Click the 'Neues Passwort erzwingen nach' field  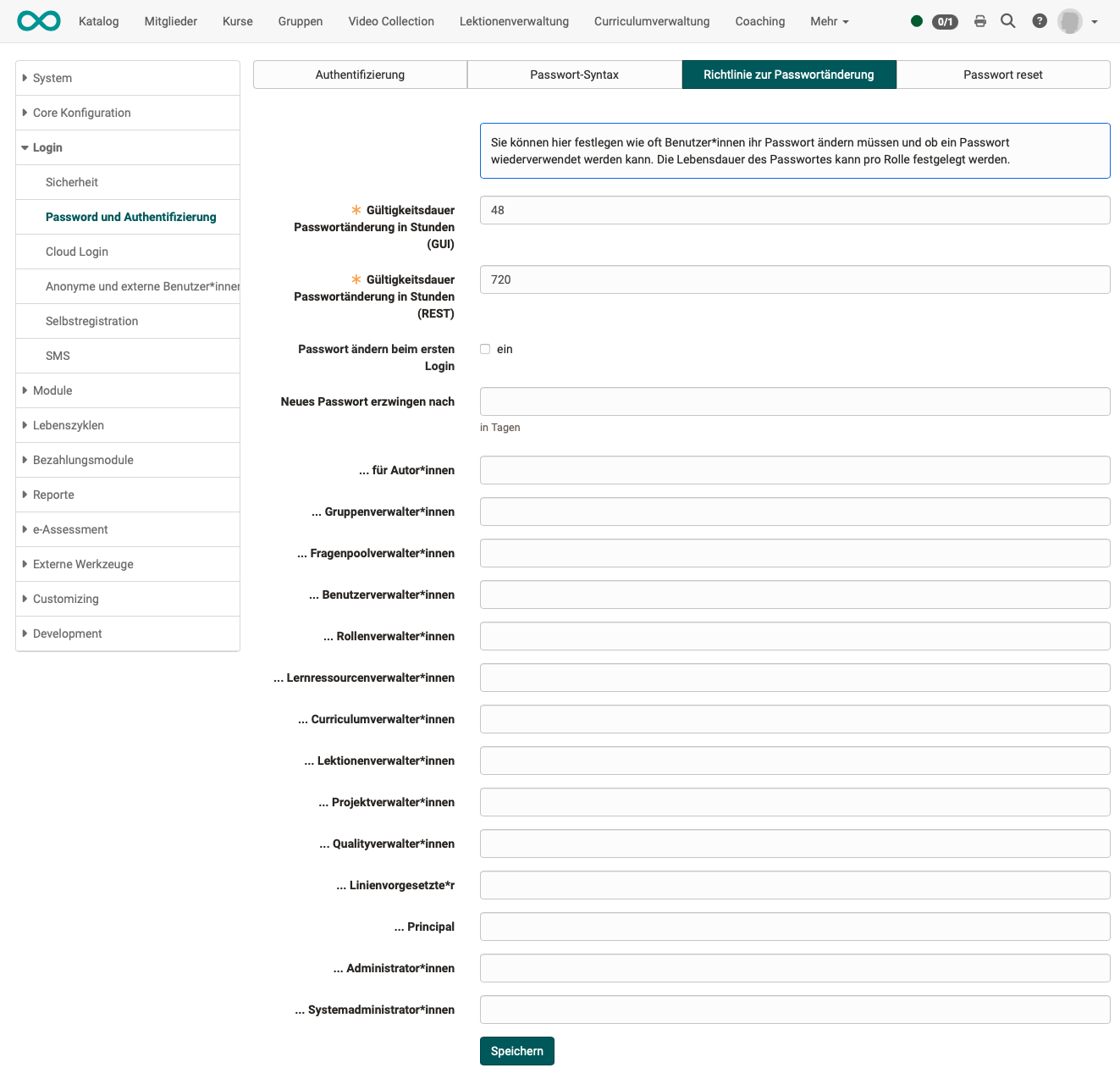(x=795, y=401)
